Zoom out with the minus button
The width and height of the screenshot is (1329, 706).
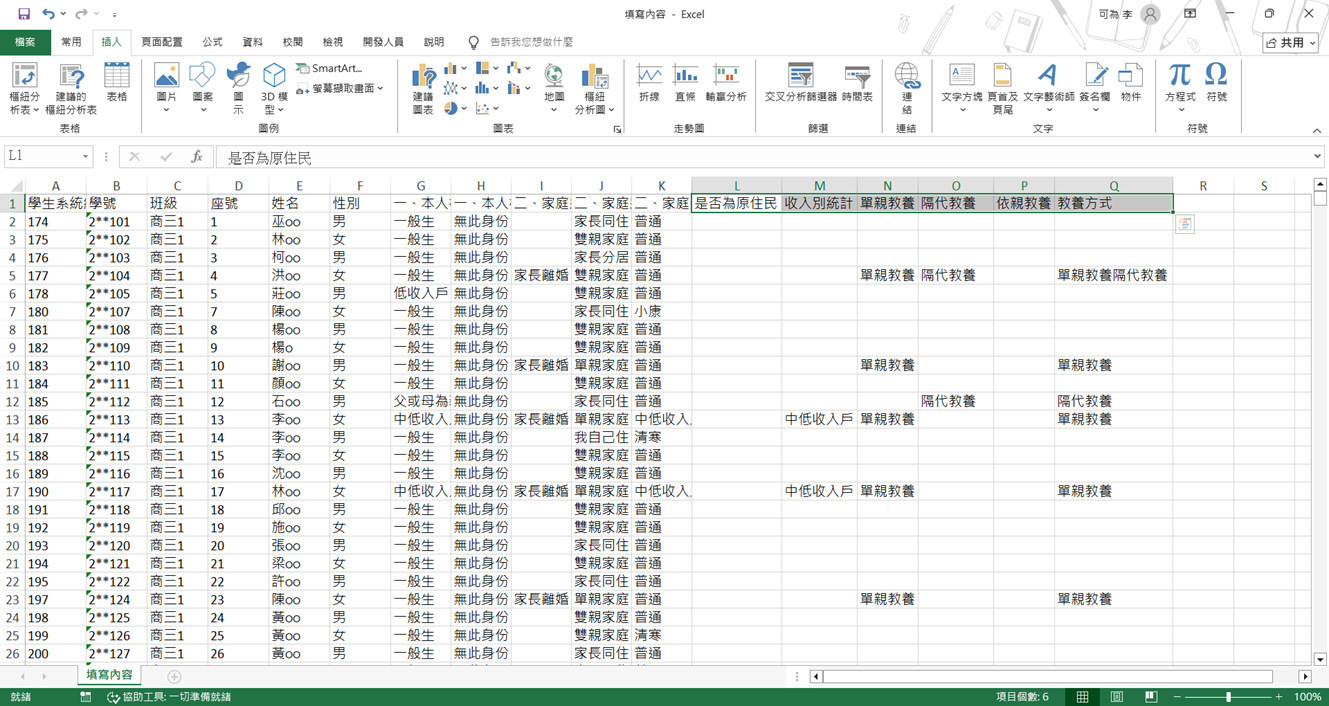point(1177,697)
